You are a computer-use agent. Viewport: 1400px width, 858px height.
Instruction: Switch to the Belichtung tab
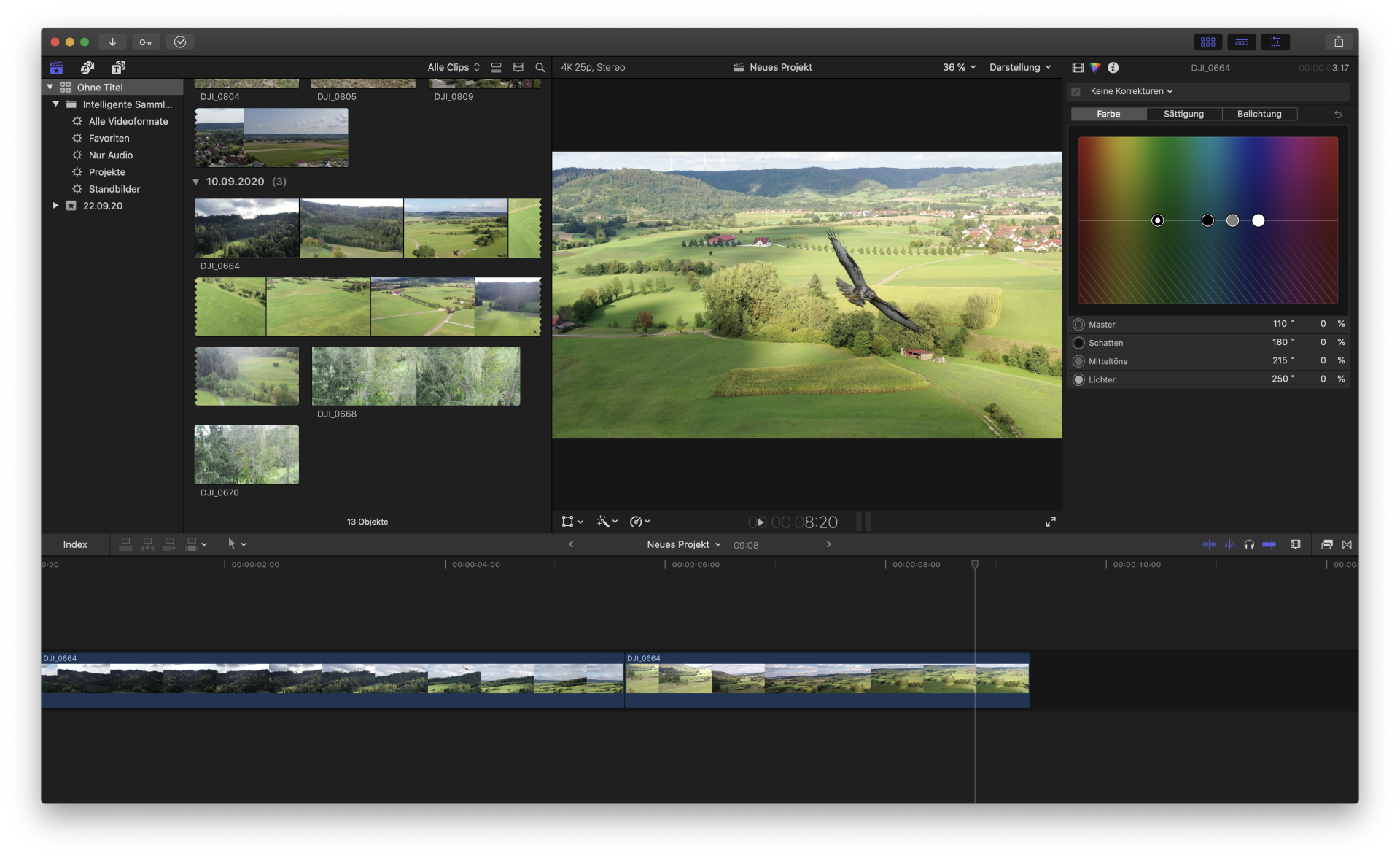click(1259, 114)
